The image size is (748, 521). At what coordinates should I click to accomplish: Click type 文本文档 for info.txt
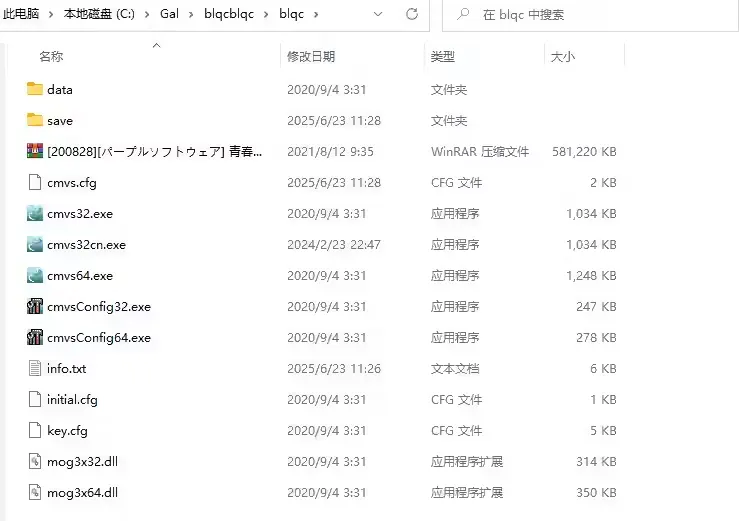click(455, 369)
